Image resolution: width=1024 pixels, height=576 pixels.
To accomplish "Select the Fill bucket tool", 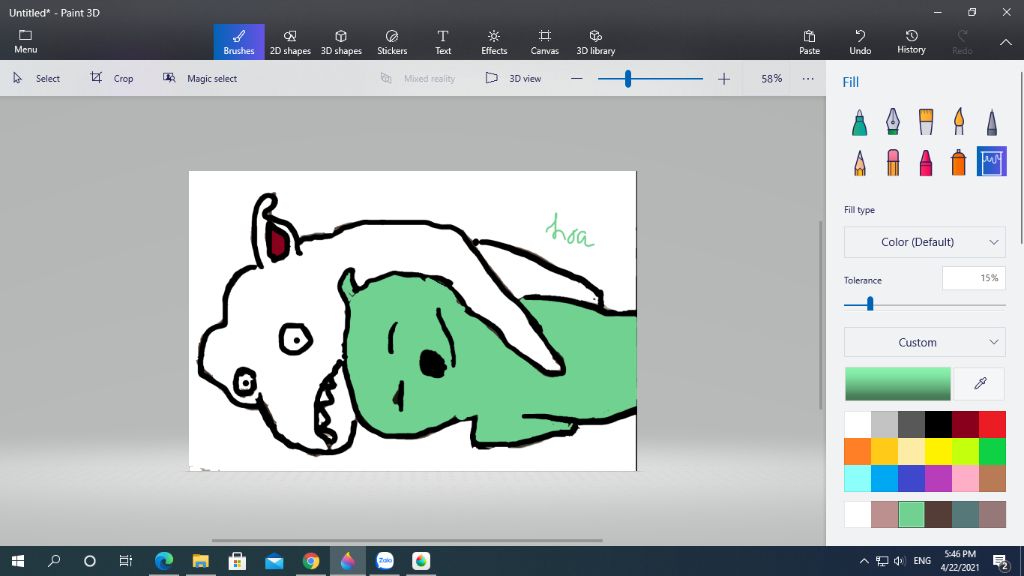I will click(992, 161).
